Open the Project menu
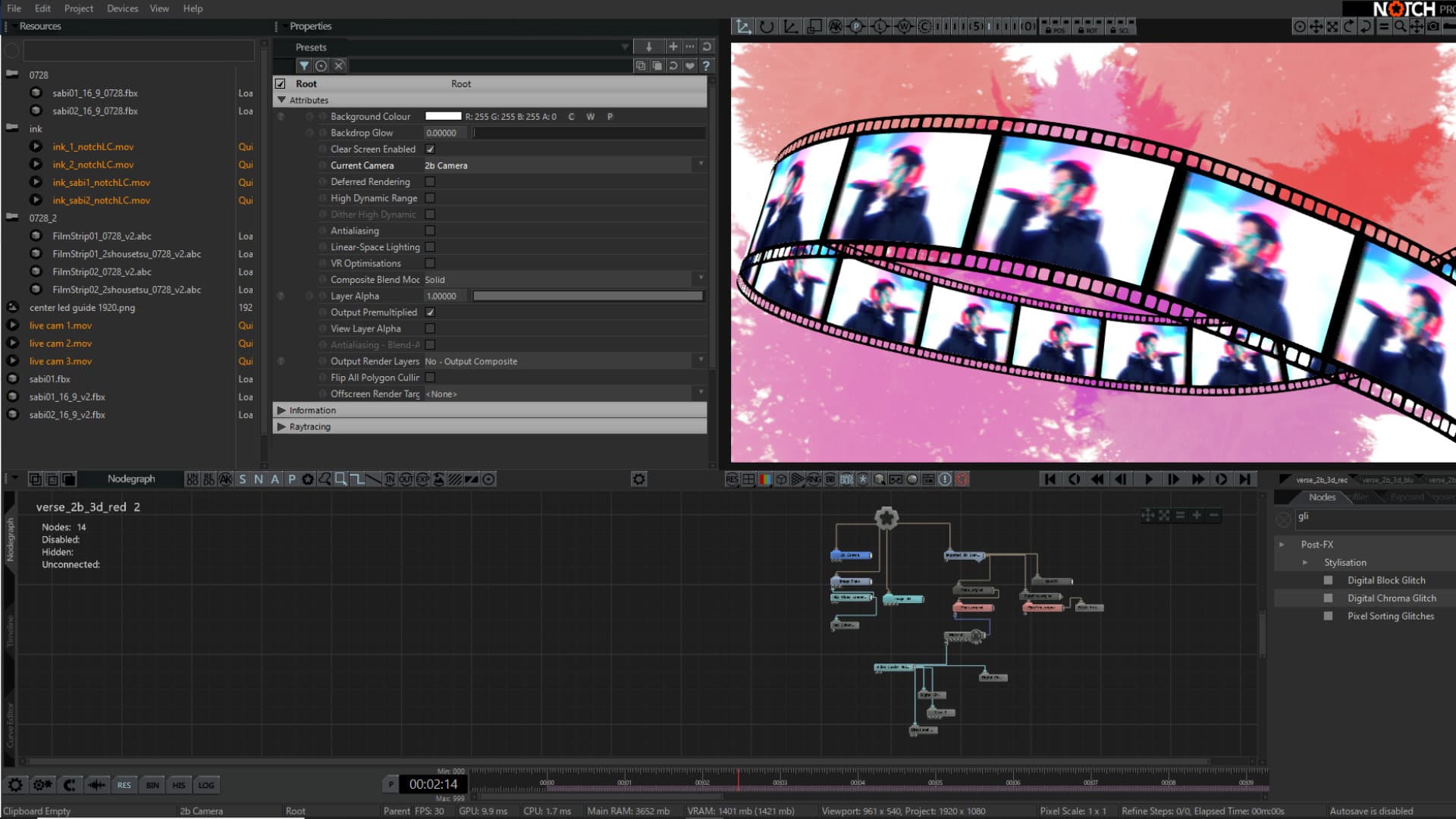1456x819 pixels. 79,8
